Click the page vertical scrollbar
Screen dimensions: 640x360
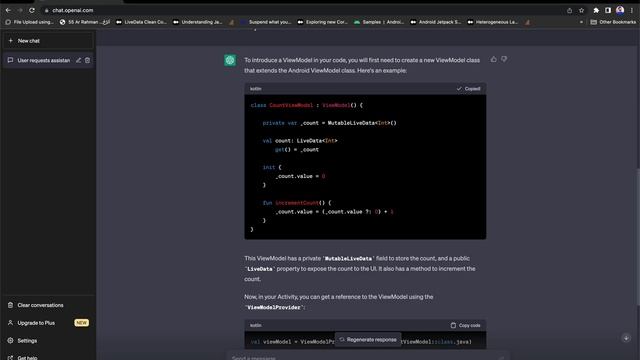pos(638,237)
